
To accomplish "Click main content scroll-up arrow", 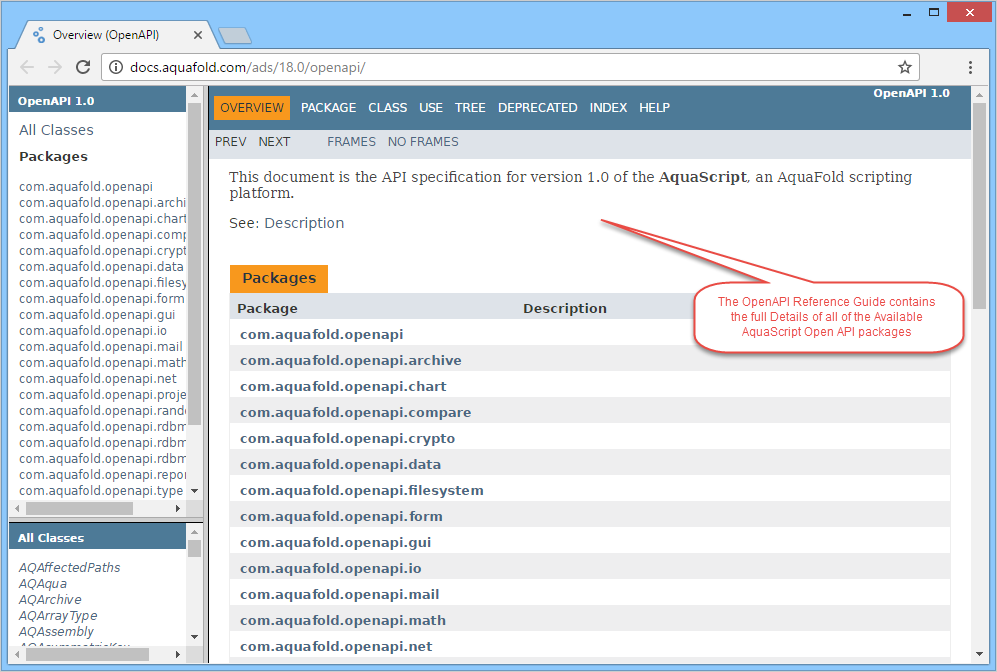I will [979, 95].
